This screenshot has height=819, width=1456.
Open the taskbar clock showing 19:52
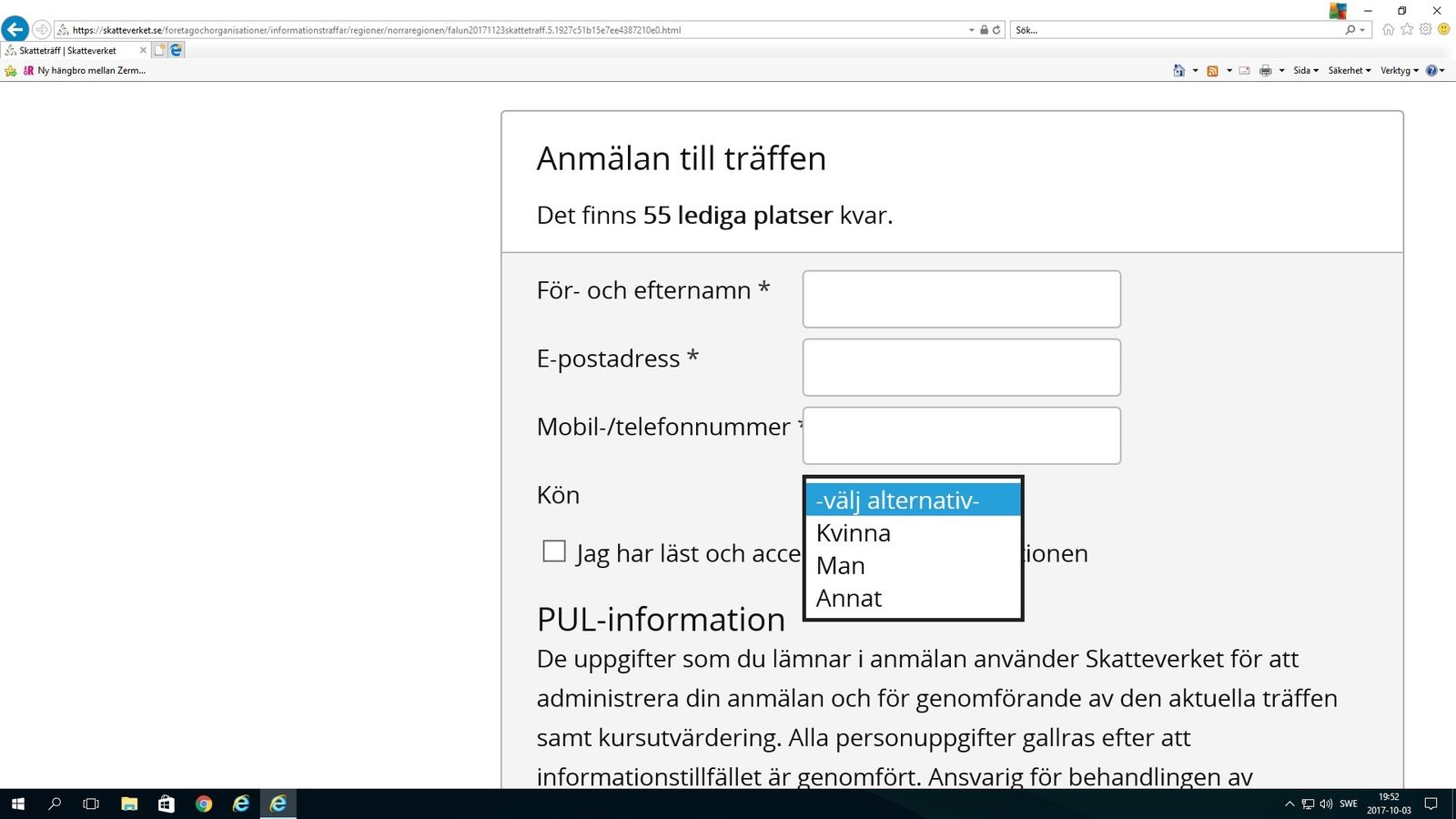[1389, 804]
